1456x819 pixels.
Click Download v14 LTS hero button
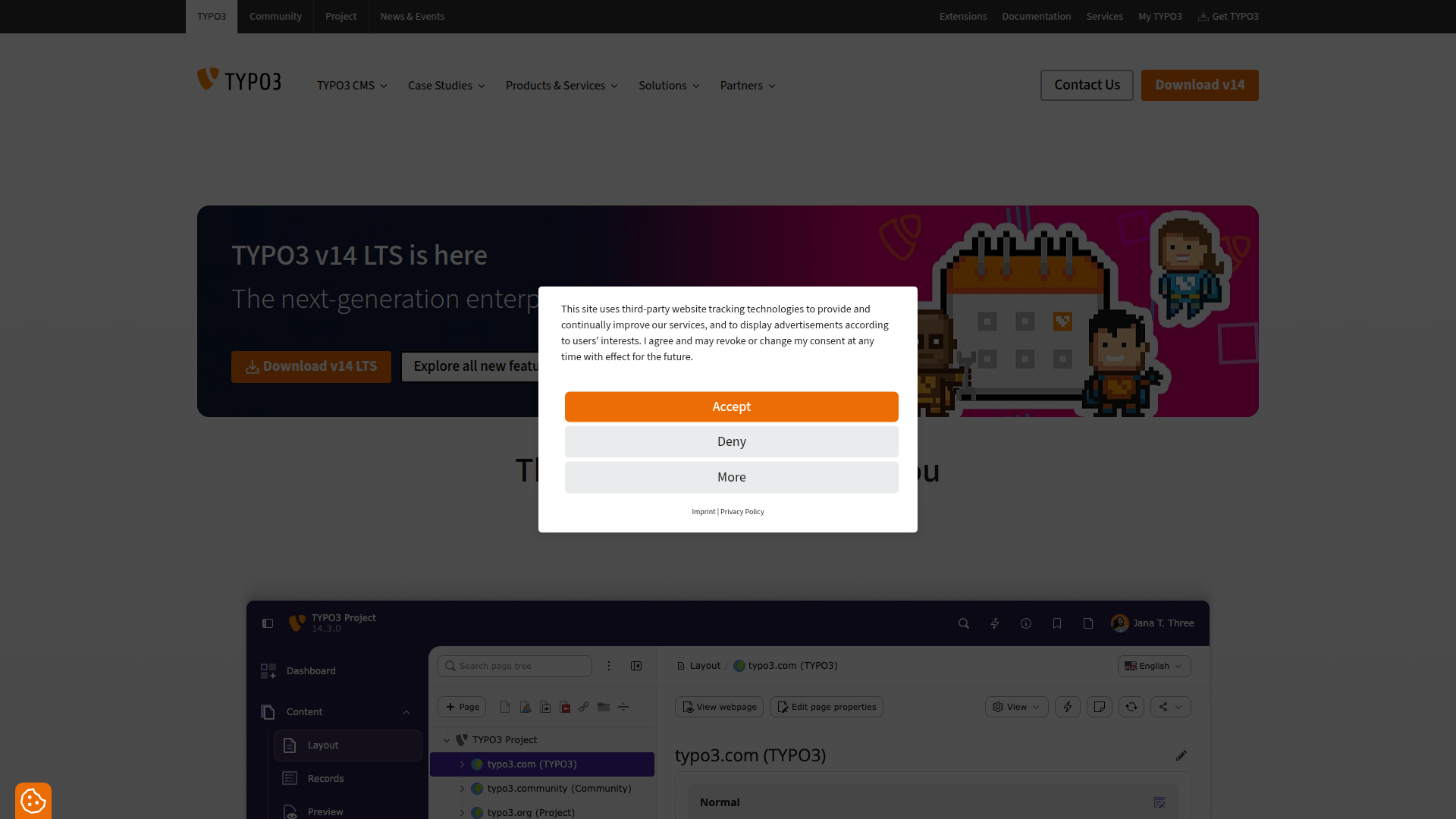click(311, 367)
